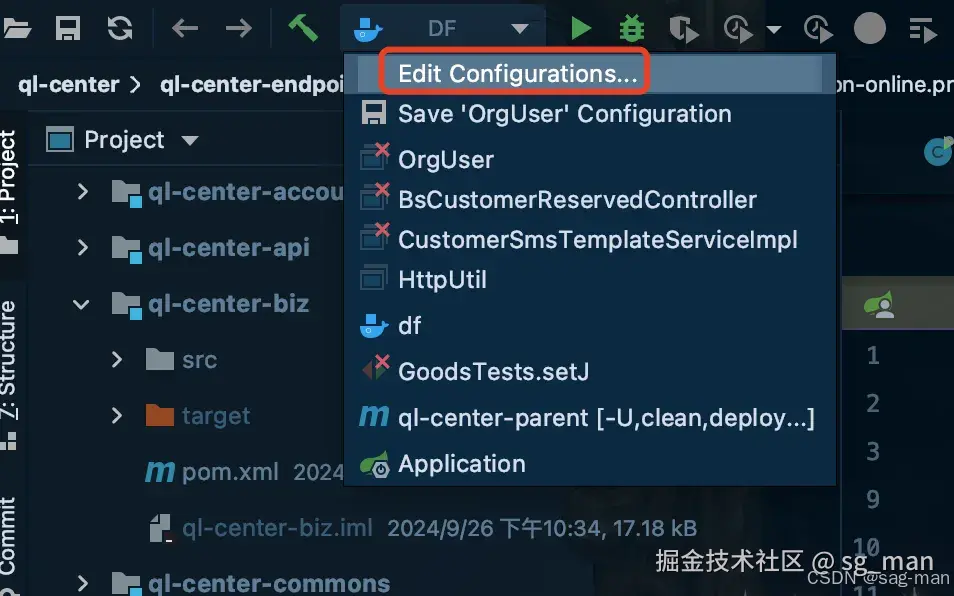Viewport: 954px width, 596px height.
Task: Collapse the ql-center-biz module
Action: point(83,303)
